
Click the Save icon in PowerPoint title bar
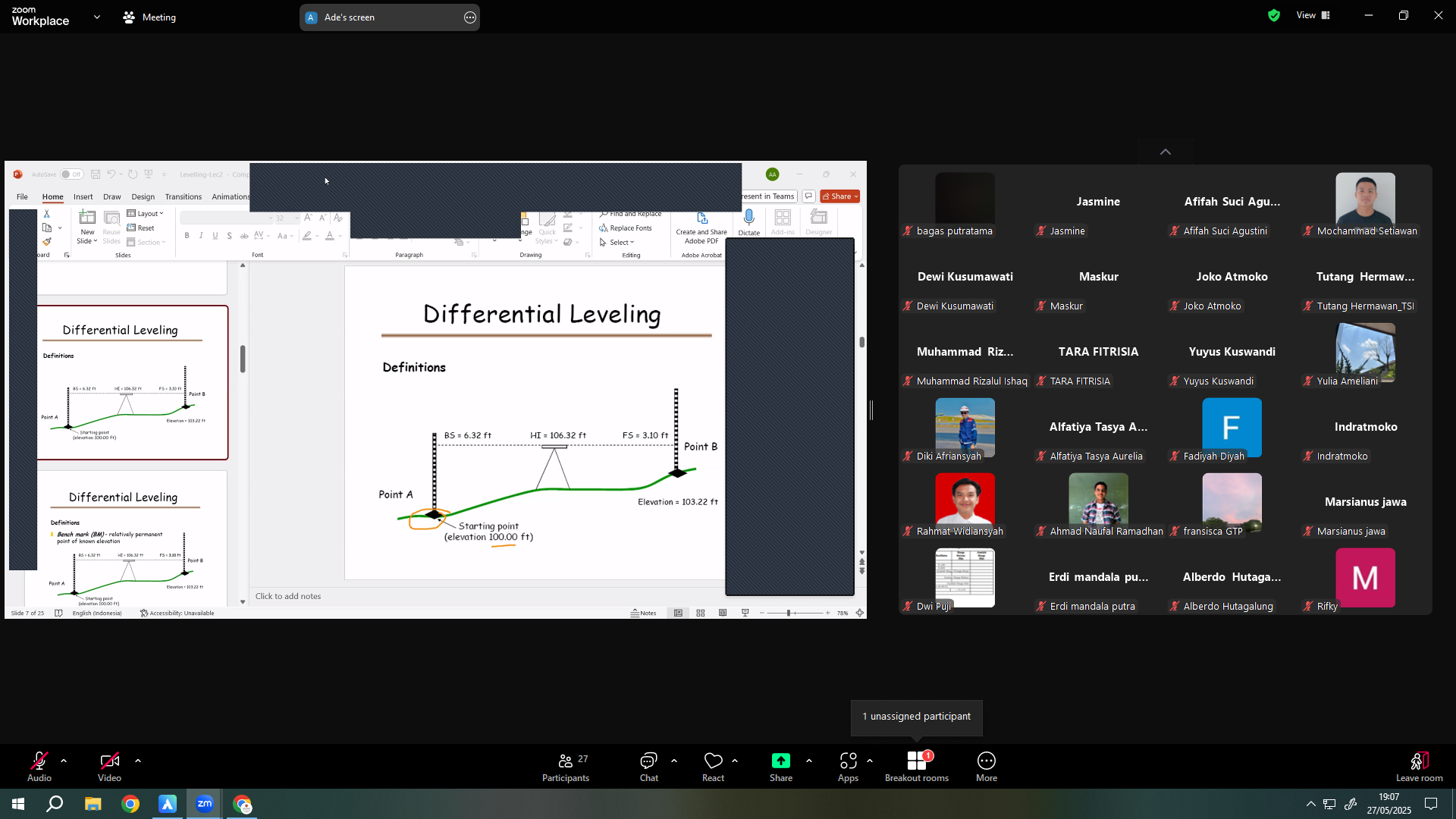click(96, 174)
